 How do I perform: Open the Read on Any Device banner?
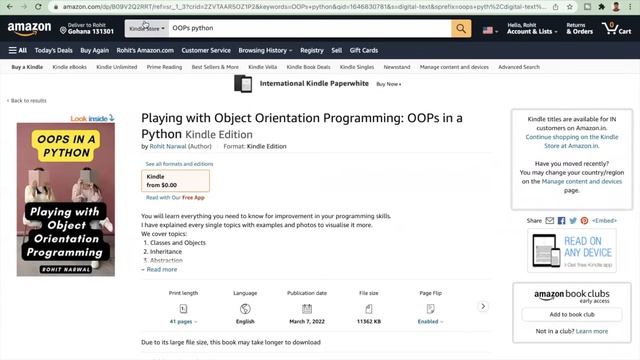pyautogui.click(x=572, y=251)
